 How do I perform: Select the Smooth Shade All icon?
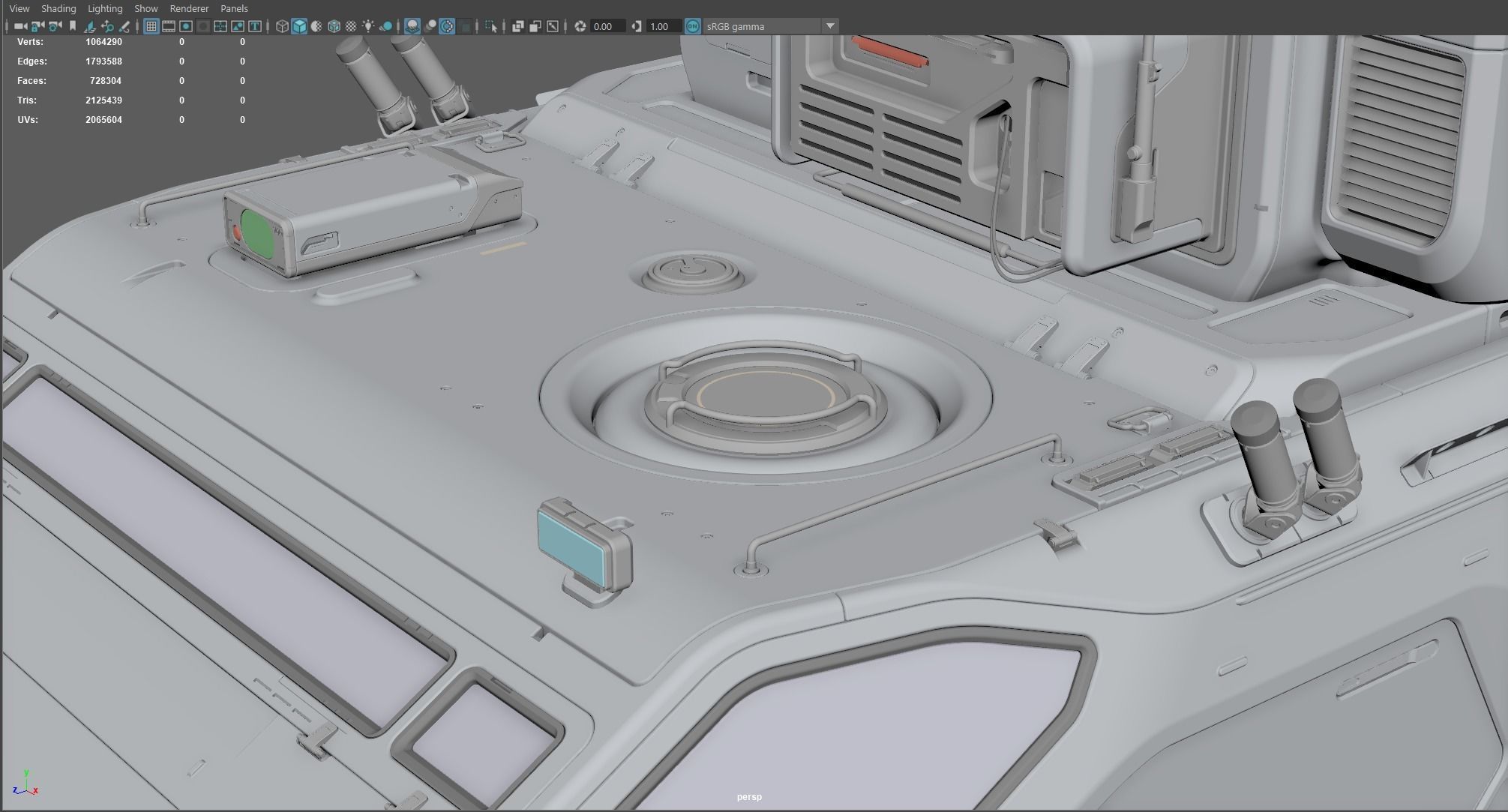coord(299,26)
